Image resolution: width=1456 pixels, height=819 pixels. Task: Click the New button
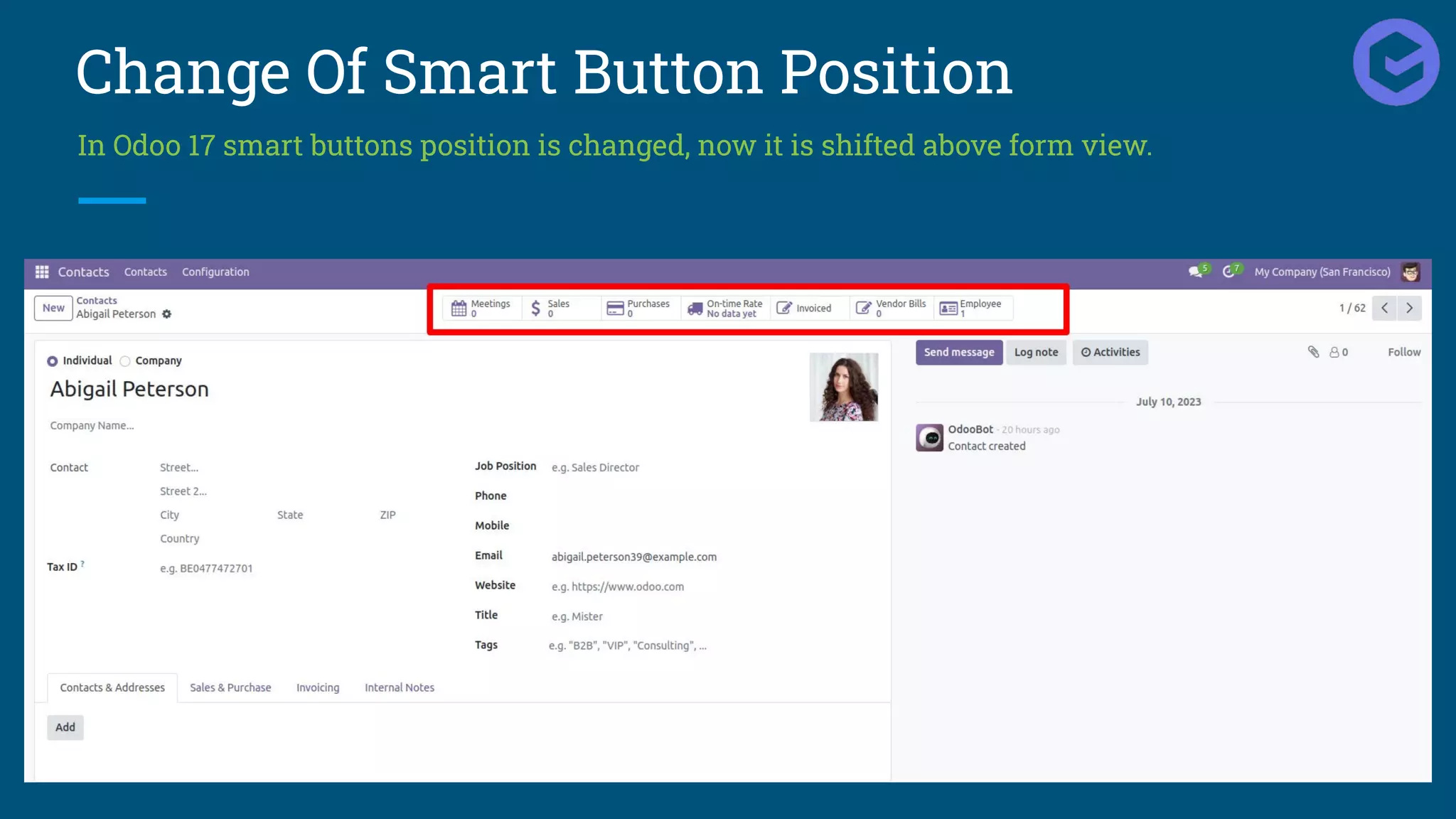tap(53, 309)
